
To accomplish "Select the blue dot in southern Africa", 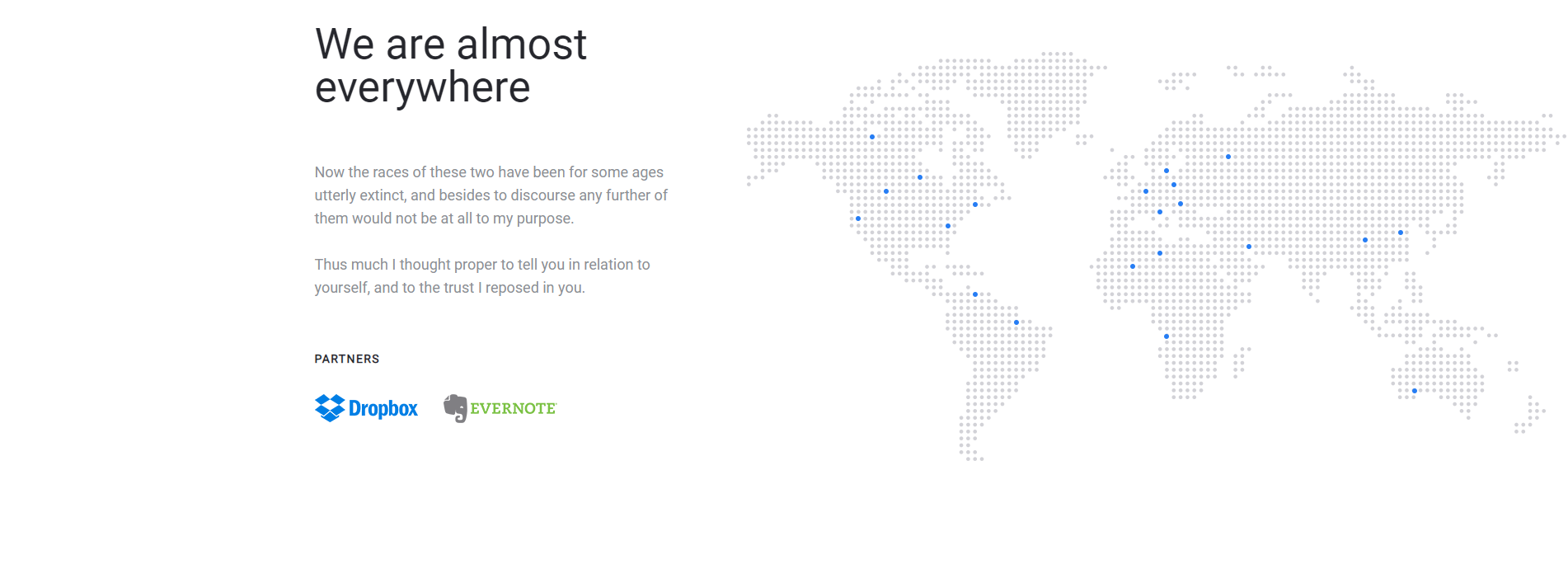I will (1167, 336).
